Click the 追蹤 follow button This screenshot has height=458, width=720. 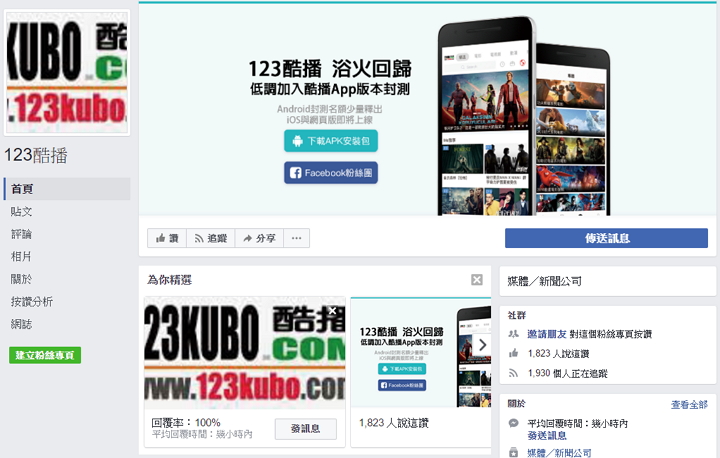point(211,238)
